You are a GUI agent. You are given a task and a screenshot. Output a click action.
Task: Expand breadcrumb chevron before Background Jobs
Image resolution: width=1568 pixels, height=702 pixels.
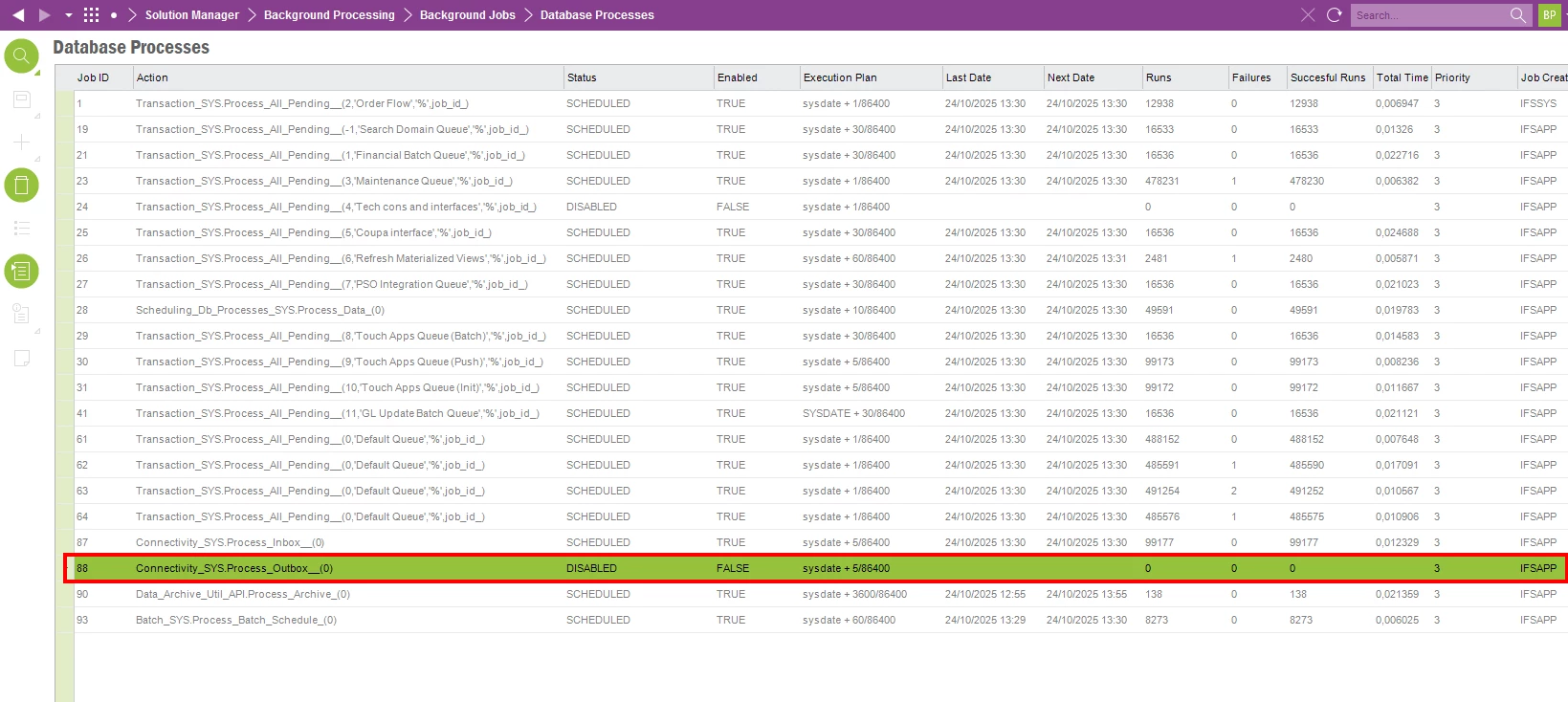(x=408, y=15)
